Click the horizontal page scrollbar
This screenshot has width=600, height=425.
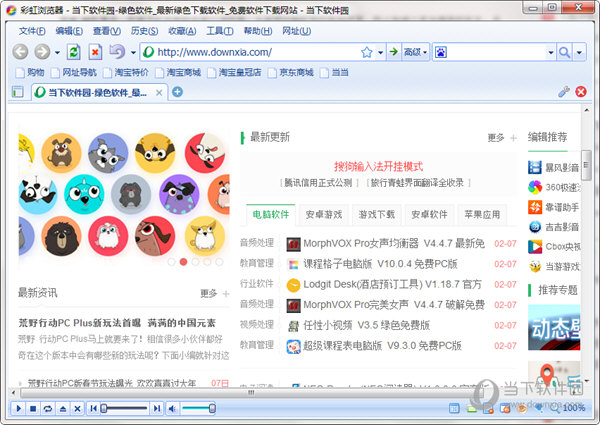coord(251,392)
